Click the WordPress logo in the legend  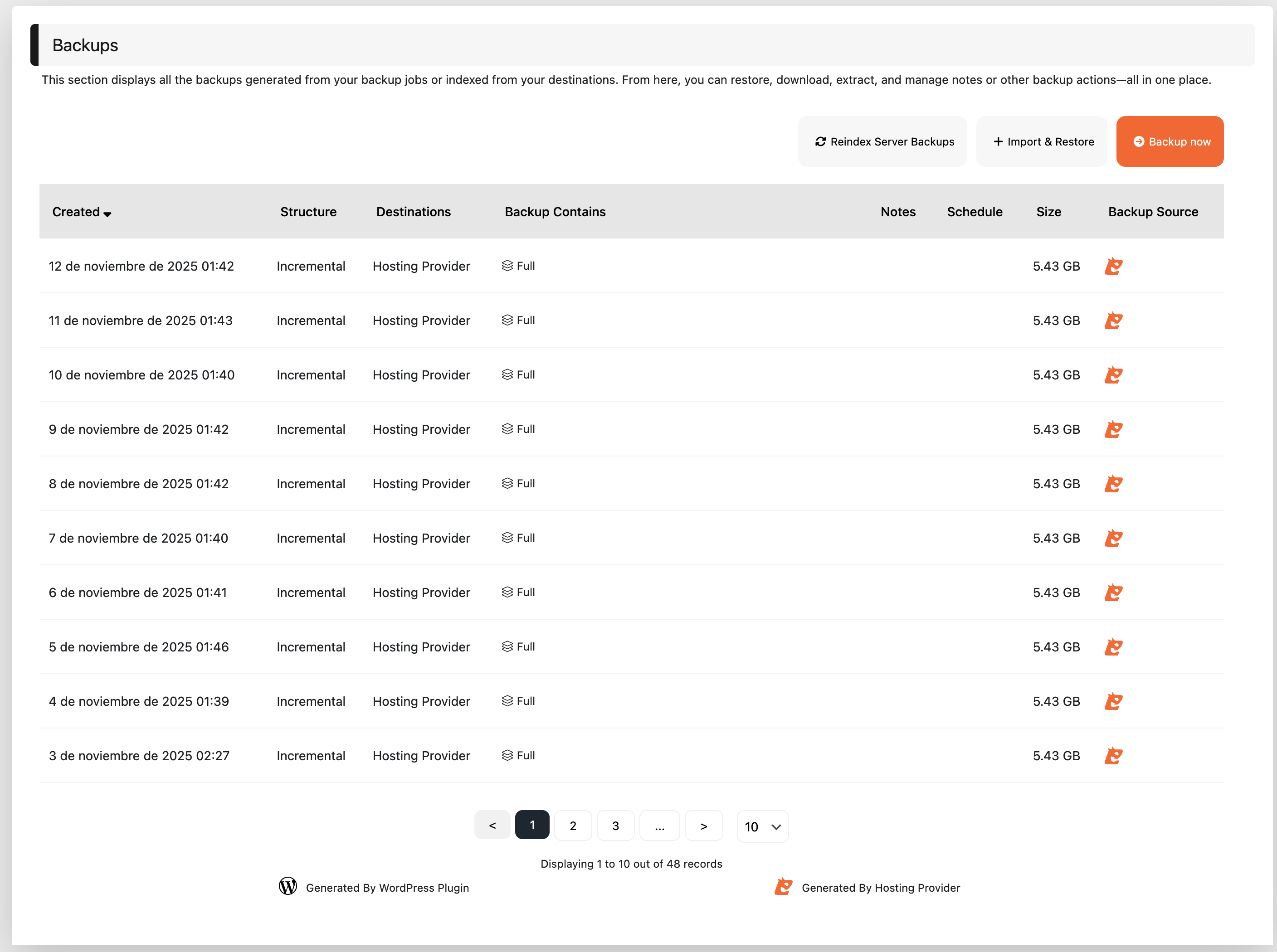288,886
